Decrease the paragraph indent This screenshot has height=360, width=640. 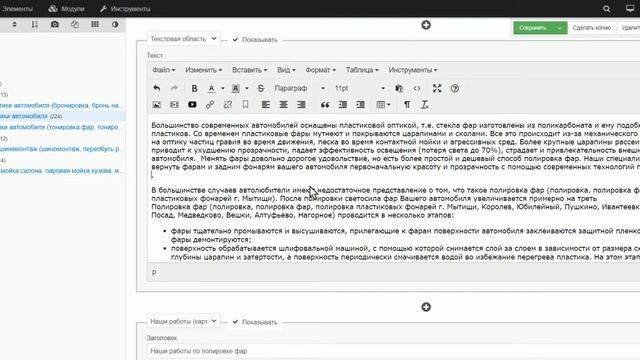(x=343, y=105)
